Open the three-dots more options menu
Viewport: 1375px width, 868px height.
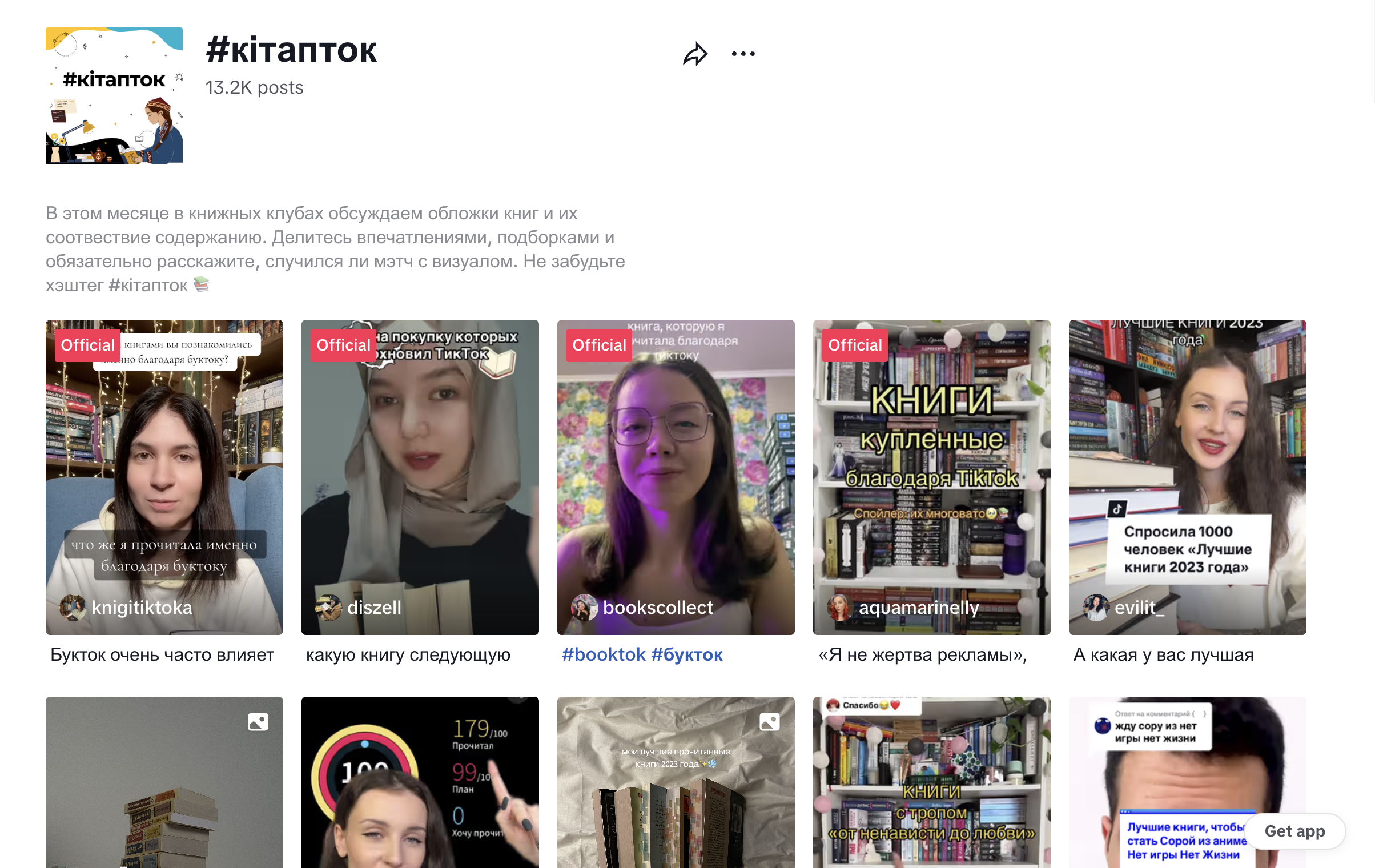[743, 54]
